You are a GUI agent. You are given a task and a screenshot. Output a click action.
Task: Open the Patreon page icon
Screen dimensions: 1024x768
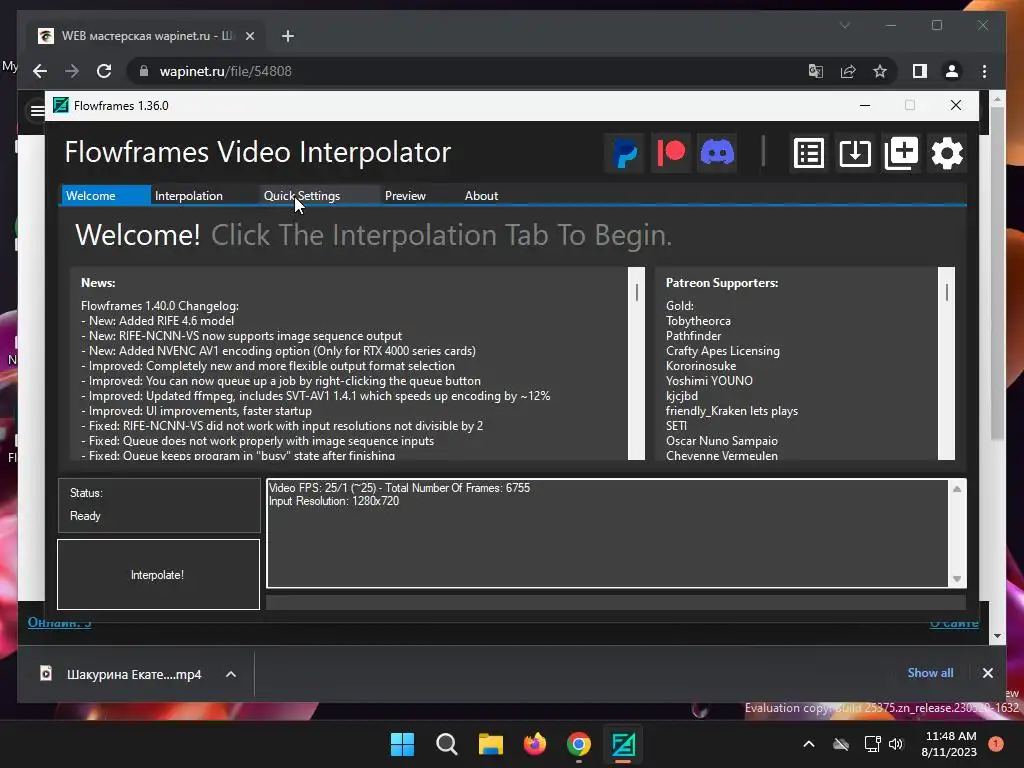(671, 153)
